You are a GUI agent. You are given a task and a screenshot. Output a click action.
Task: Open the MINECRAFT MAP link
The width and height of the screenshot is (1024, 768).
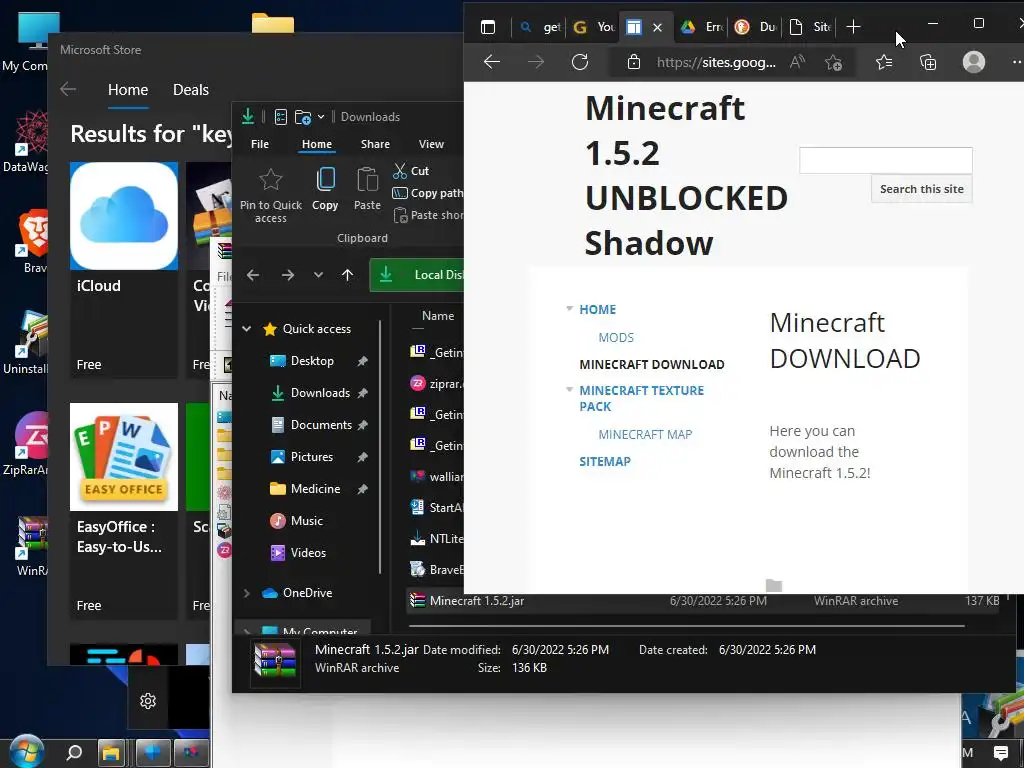click(645, 434)
